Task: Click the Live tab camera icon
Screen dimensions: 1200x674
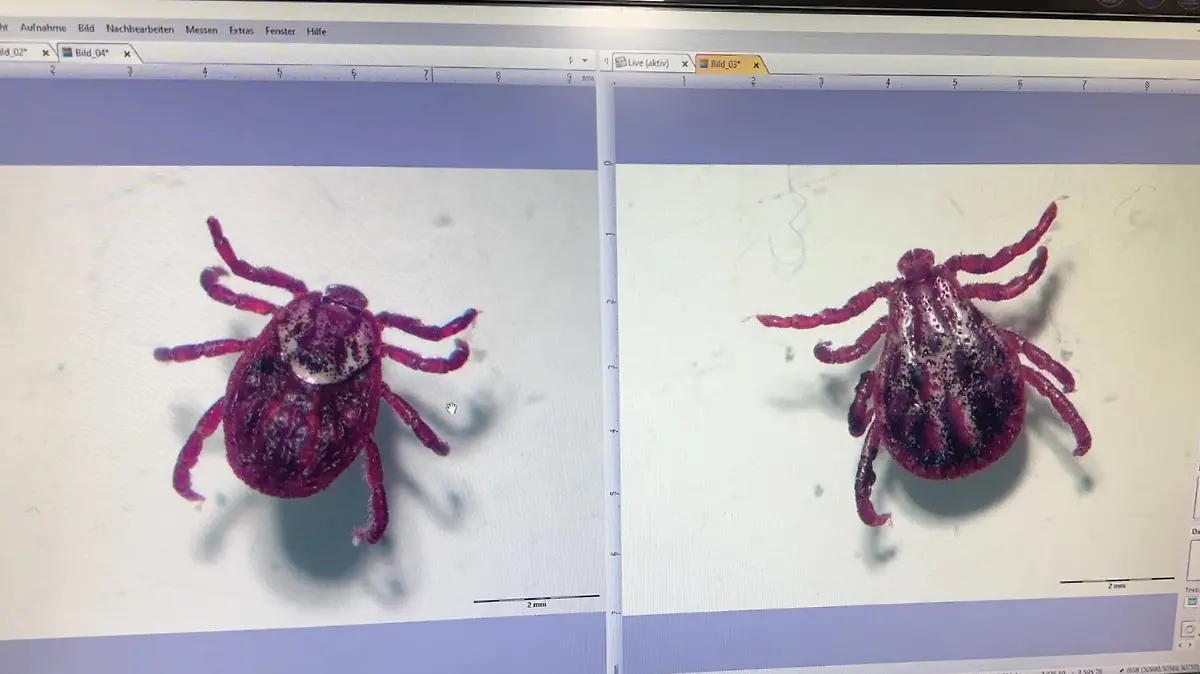Action: (620, 63)
